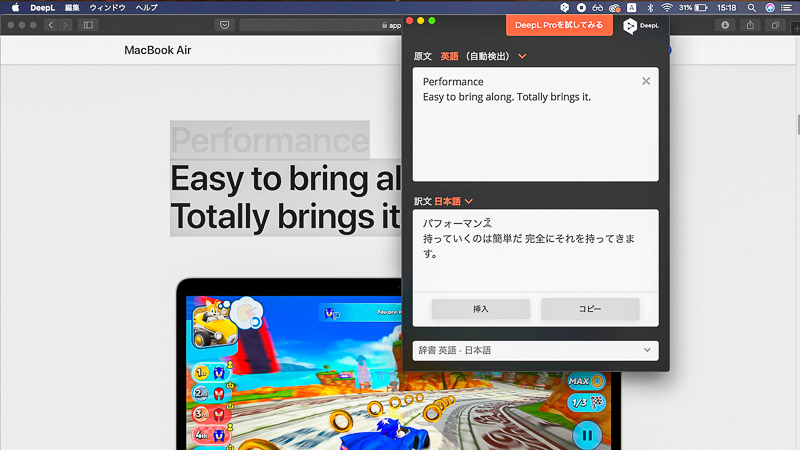Screen dimensions: 800x450
Task: Click the DeepL logo in the header
Action: pyautogui.click(x=641, y=26)
